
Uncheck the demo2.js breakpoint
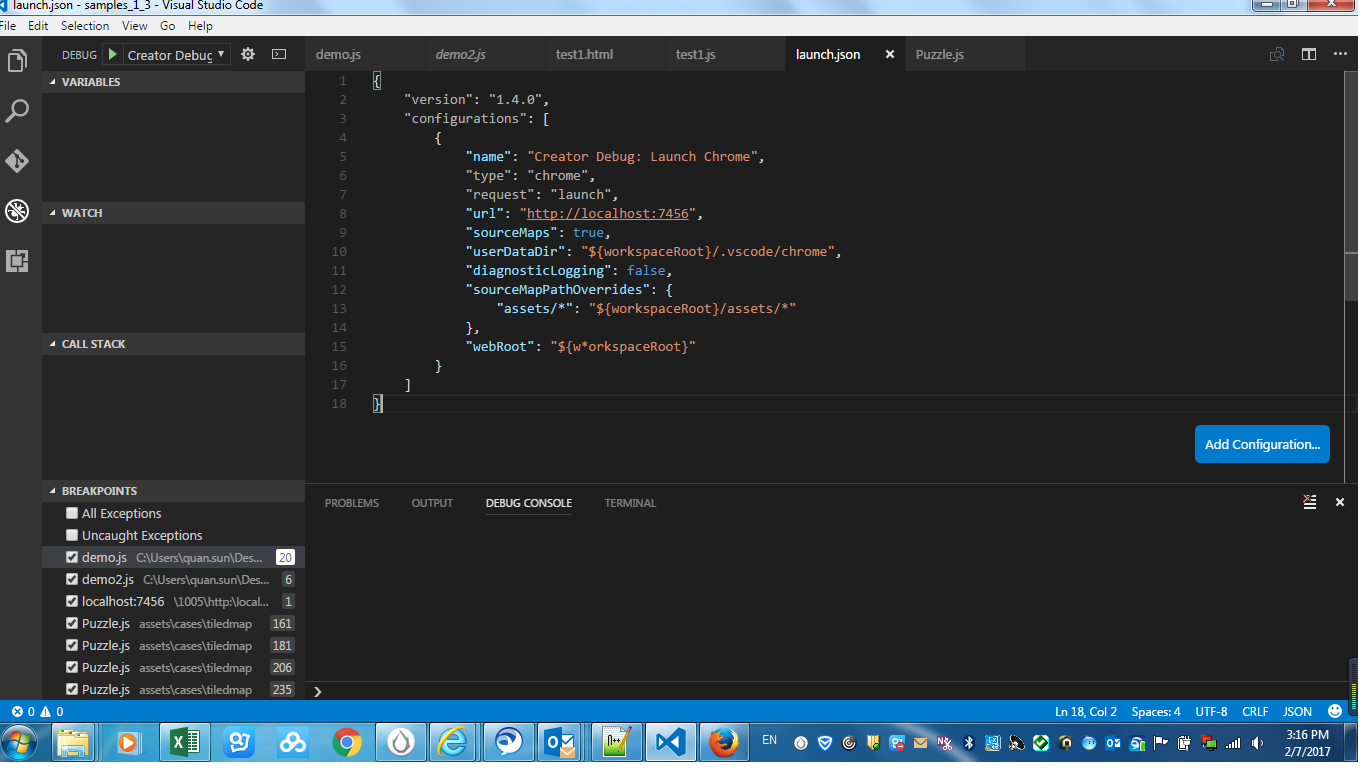click(x=72, y=579)
